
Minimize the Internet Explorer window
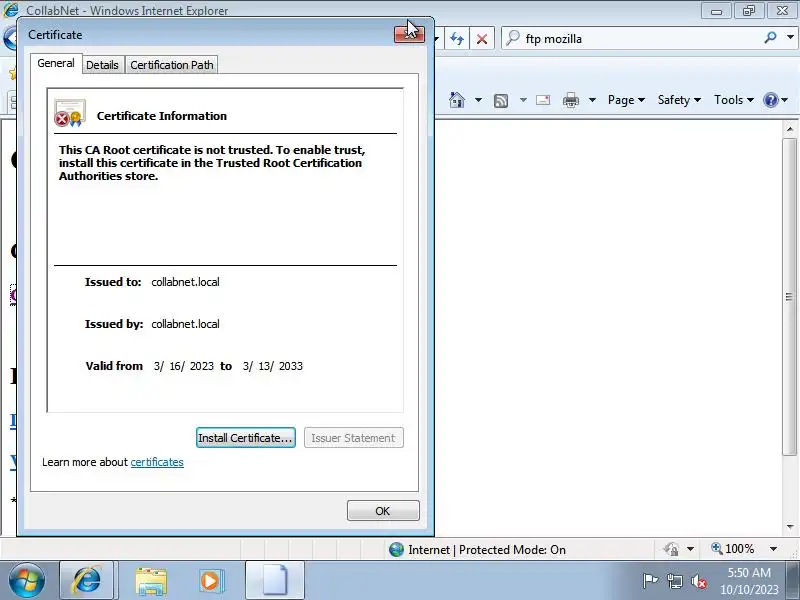pos(716,11)
